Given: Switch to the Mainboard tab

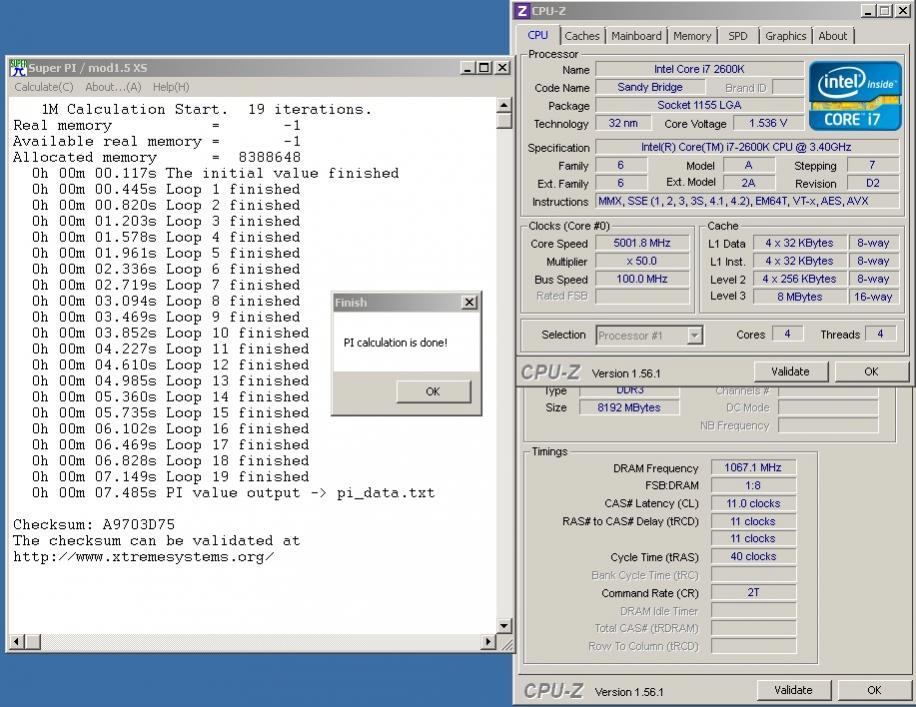Looking at the screenshot, I should pyautogui.click(x=636, y=36).
